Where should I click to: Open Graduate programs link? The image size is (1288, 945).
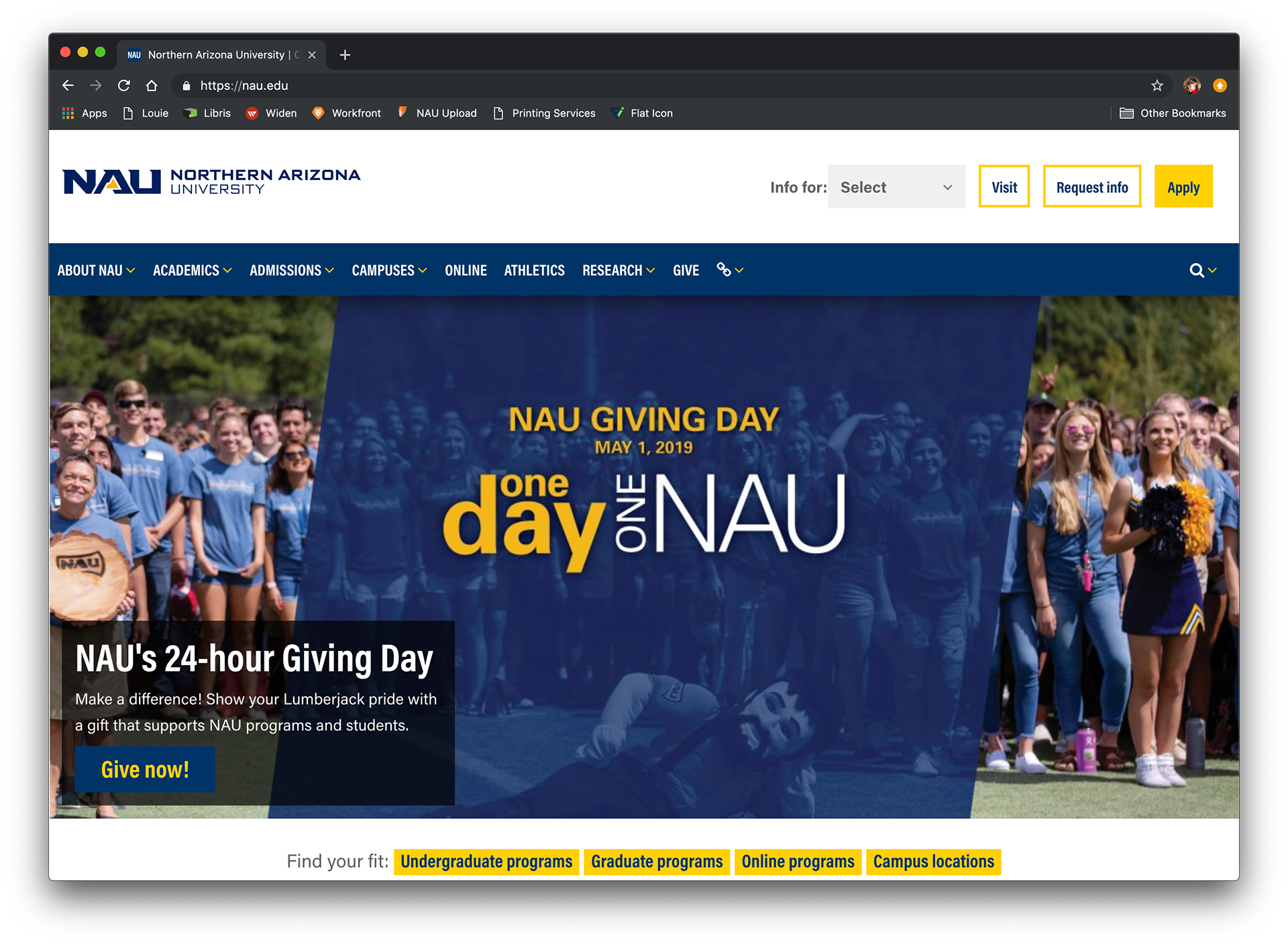tap(657, 862)
